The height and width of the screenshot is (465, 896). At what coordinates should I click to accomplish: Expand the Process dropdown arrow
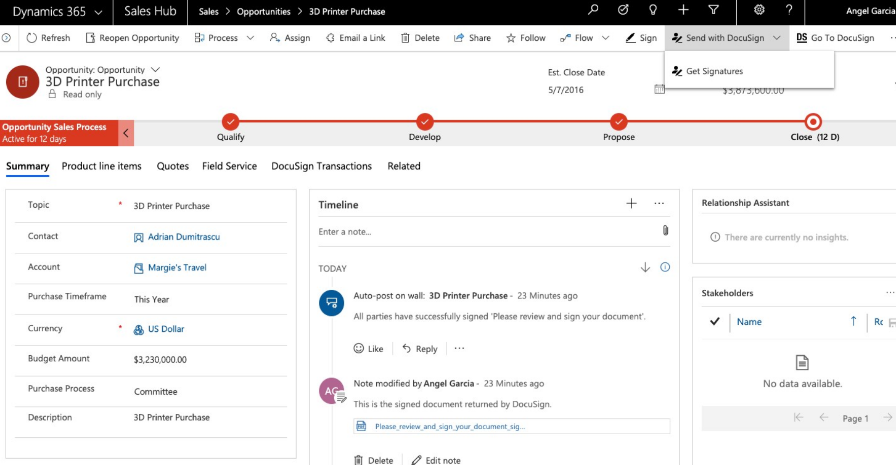coord(249,38)
